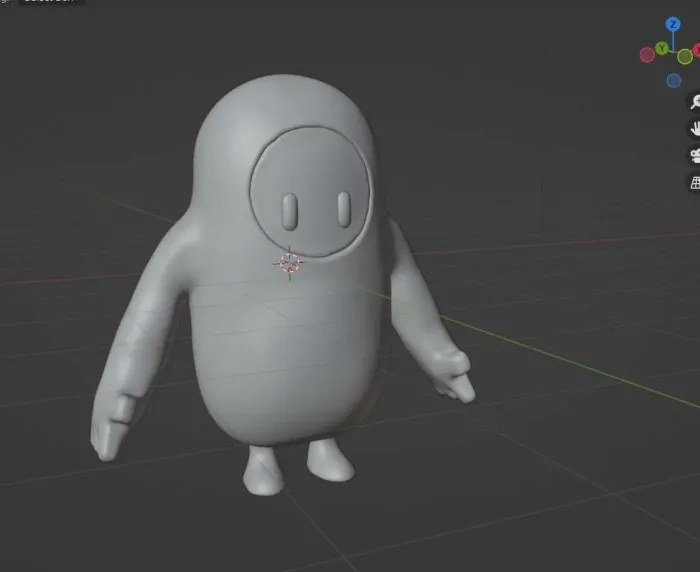Click the negative Z (unlabeled blue) gizmo circle
This screenshot has width=700, height=572.
coord(674,81)
